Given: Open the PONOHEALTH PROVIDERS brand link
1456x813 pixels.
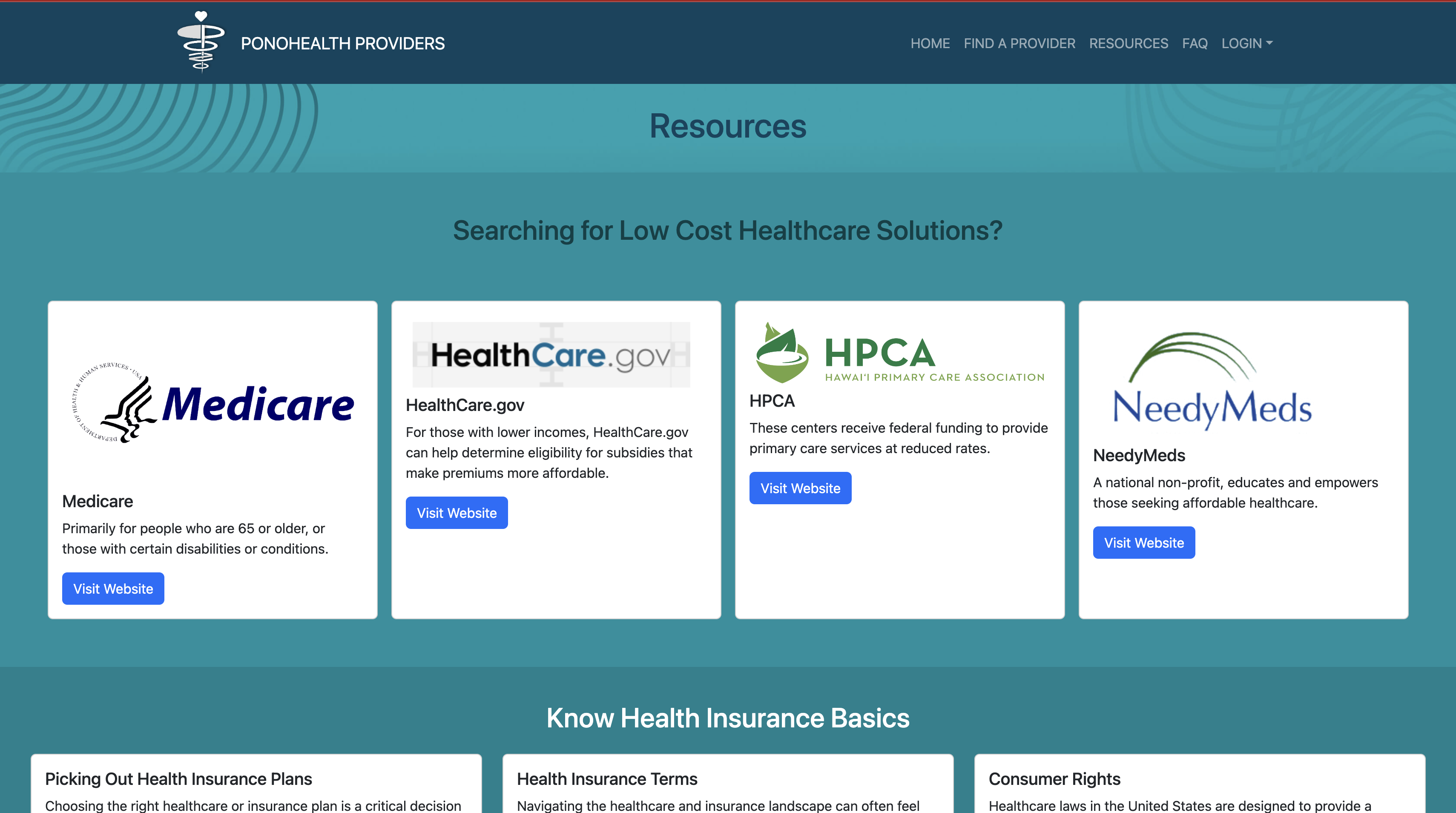Looking at the screenshot, I should [342, 43].
